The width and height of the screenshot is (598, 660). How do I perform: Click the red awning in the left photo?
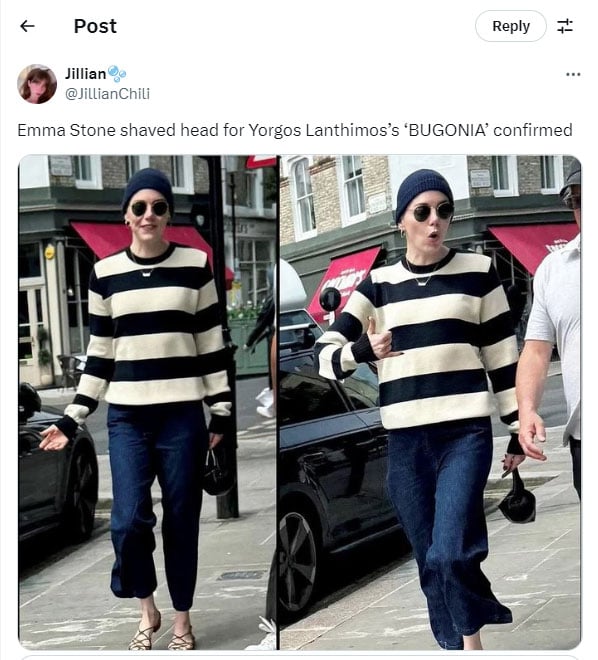click(x=143, y=244)
